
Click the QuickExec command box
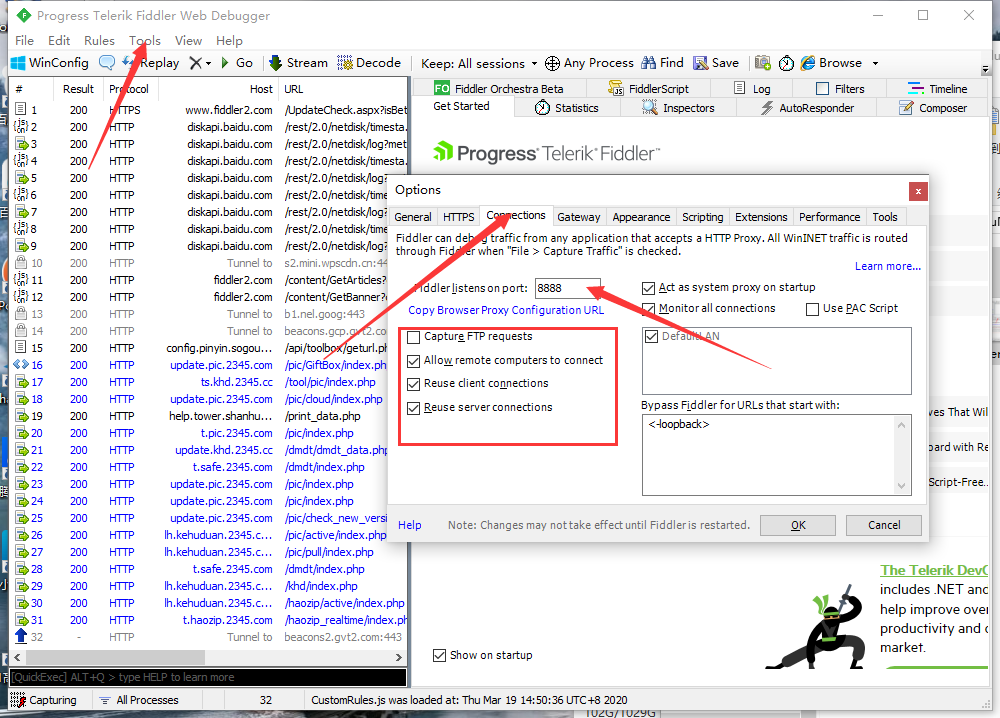pyautogui.click(x=208, y=677)
